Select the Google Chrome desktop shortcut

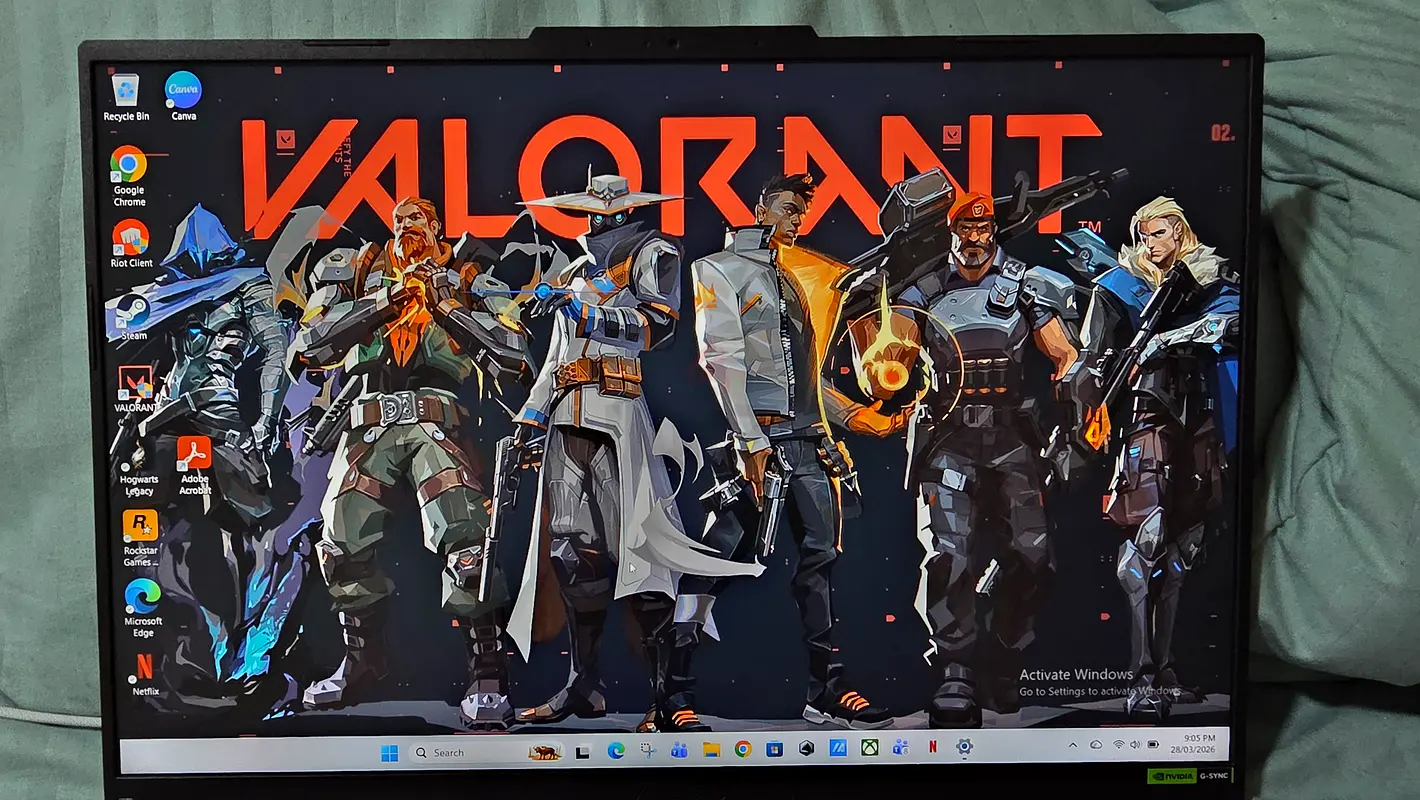point(128,166)
